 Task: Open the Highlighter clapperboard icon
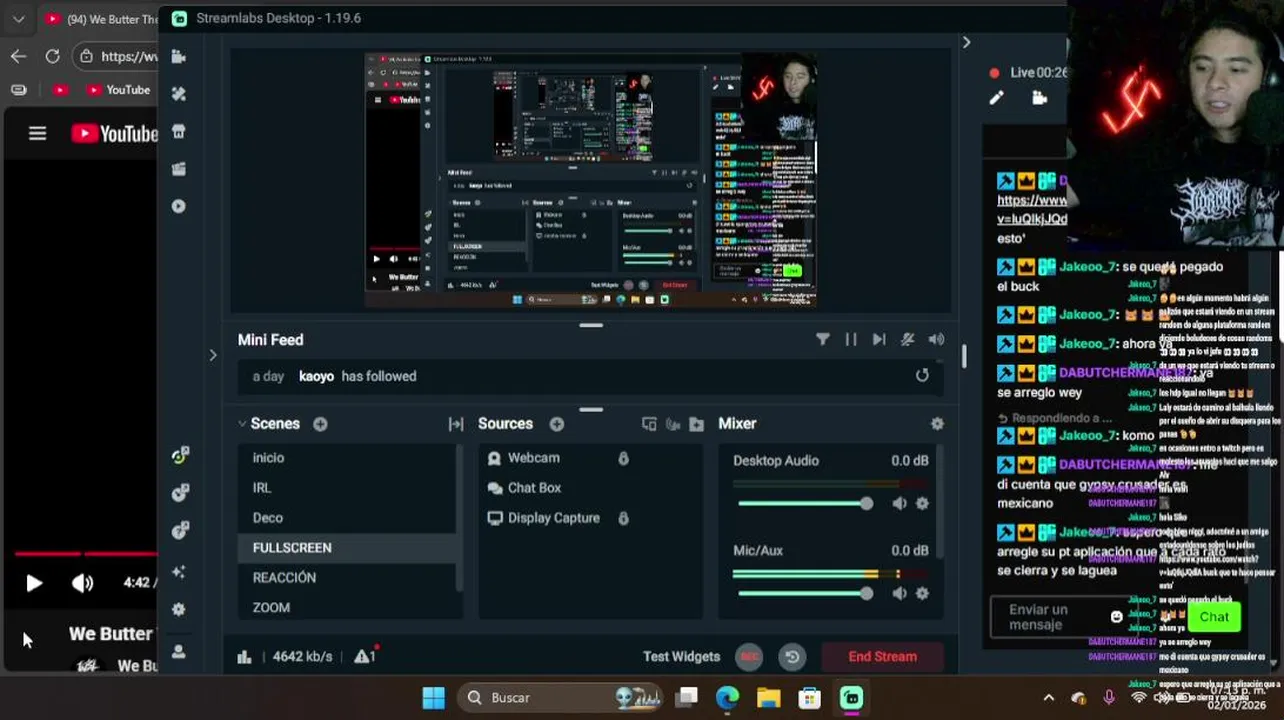click(179, 169)
